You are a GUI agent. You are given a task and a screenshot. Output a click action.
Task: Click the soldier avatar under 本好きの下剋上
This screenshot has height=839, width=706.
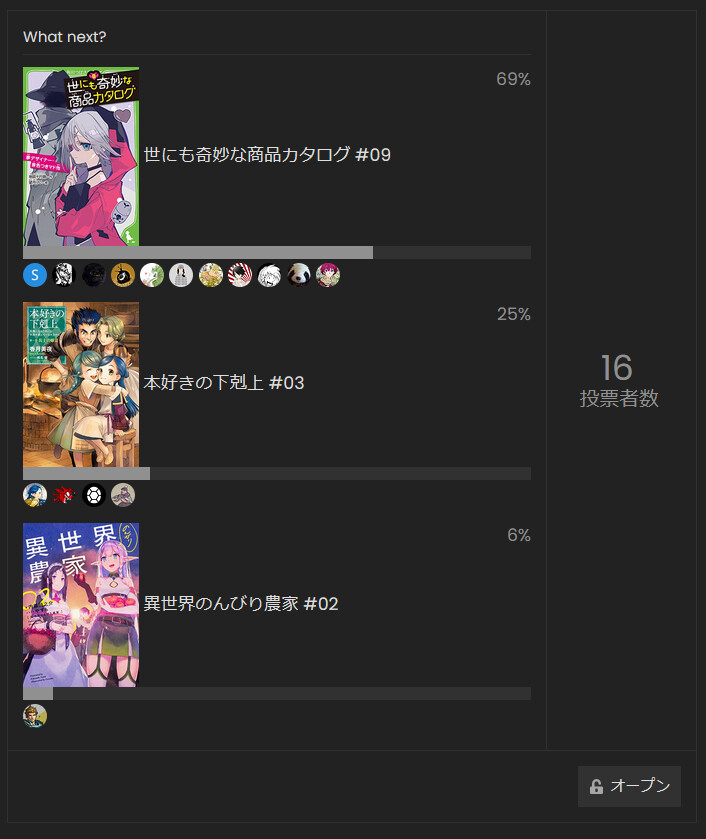pyautogui.click(x=123, y=495)
